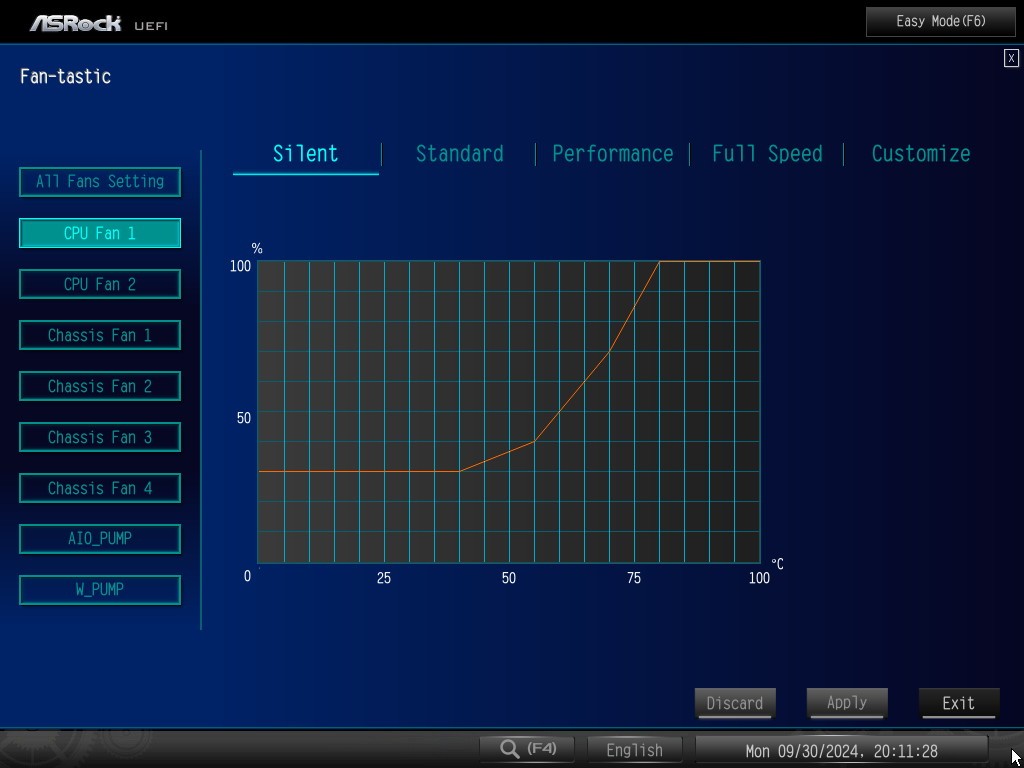This screenshot has width=1024, height=768.
Task: Apply the fan settings
Action: [846, 703]
